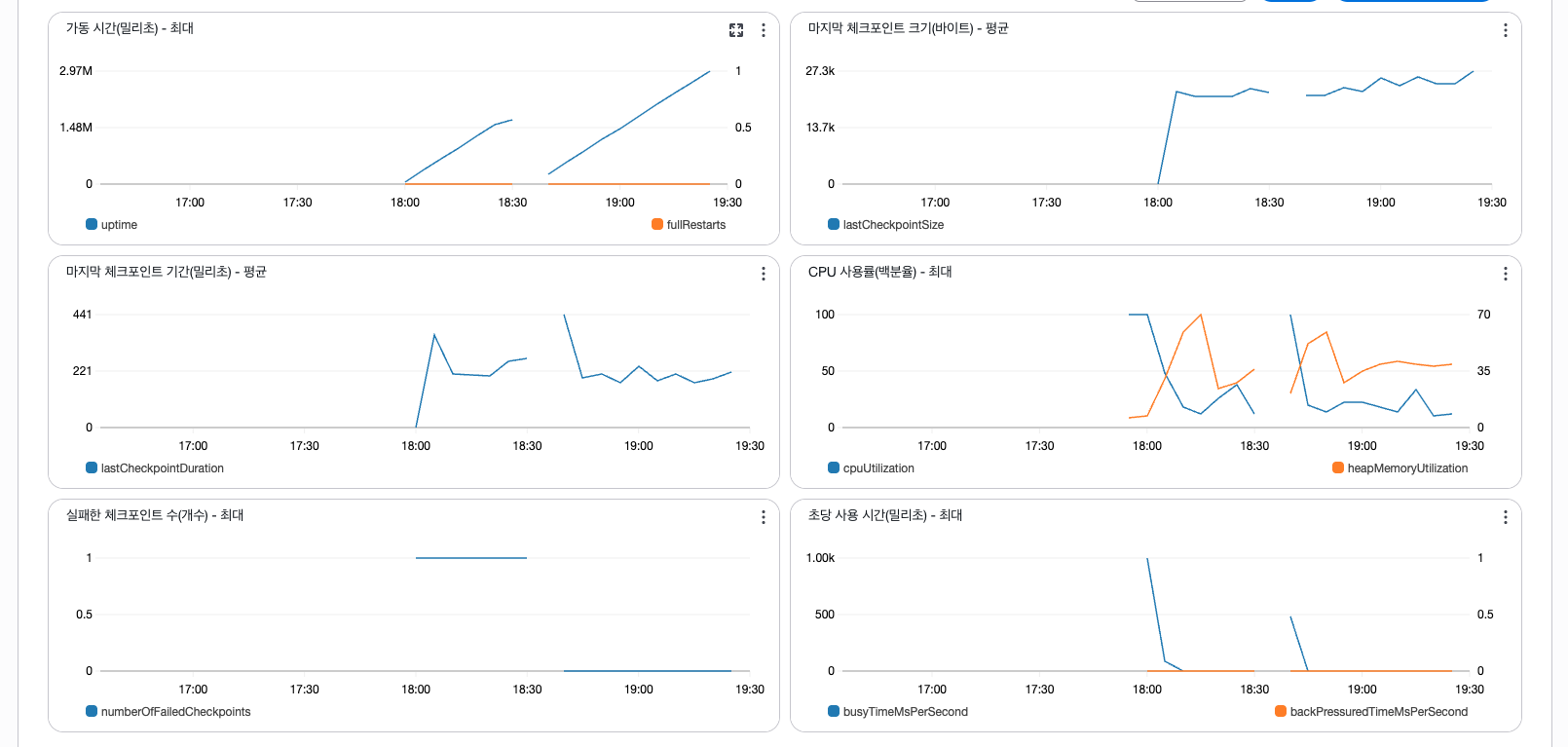Image resolution: width=1568 pixels, height=747 pixels.
Task: Click the orange backPressuredTimeMsPerSecond legend swatch
Action: tap(1281, 712)
